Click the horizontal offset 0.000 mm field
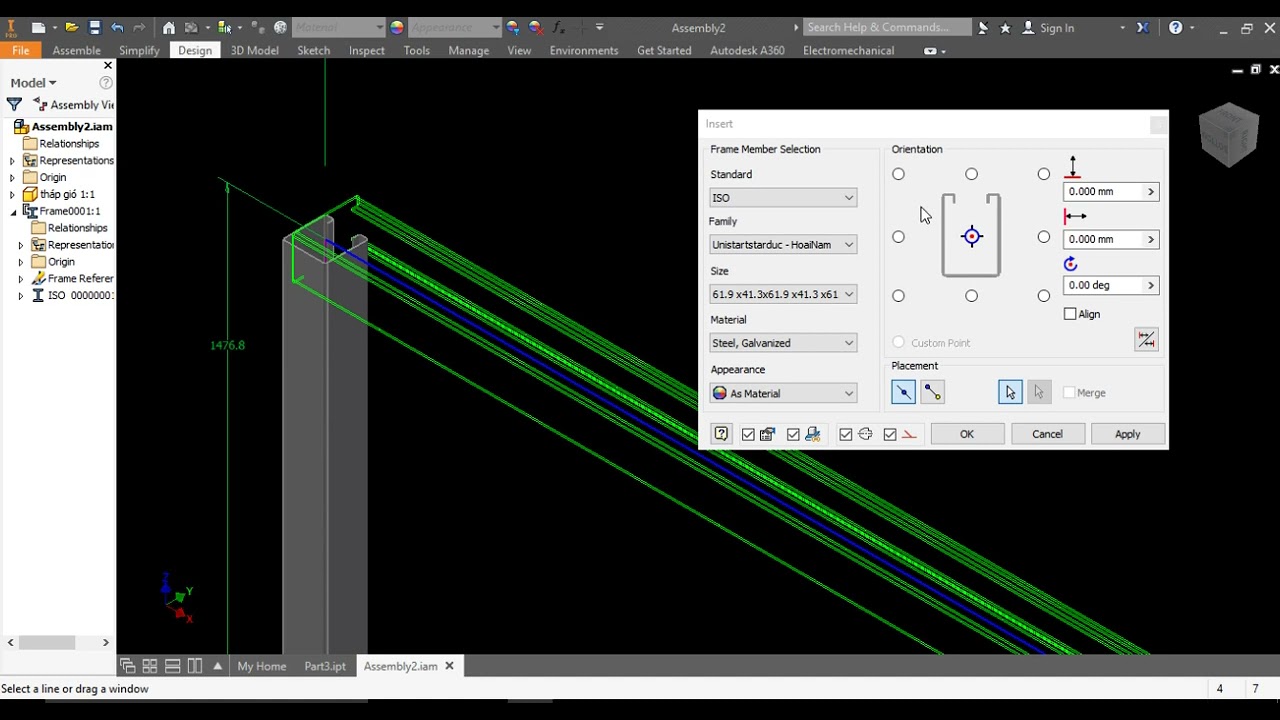The image size is (1280, 720). (x=1103, y=239)
